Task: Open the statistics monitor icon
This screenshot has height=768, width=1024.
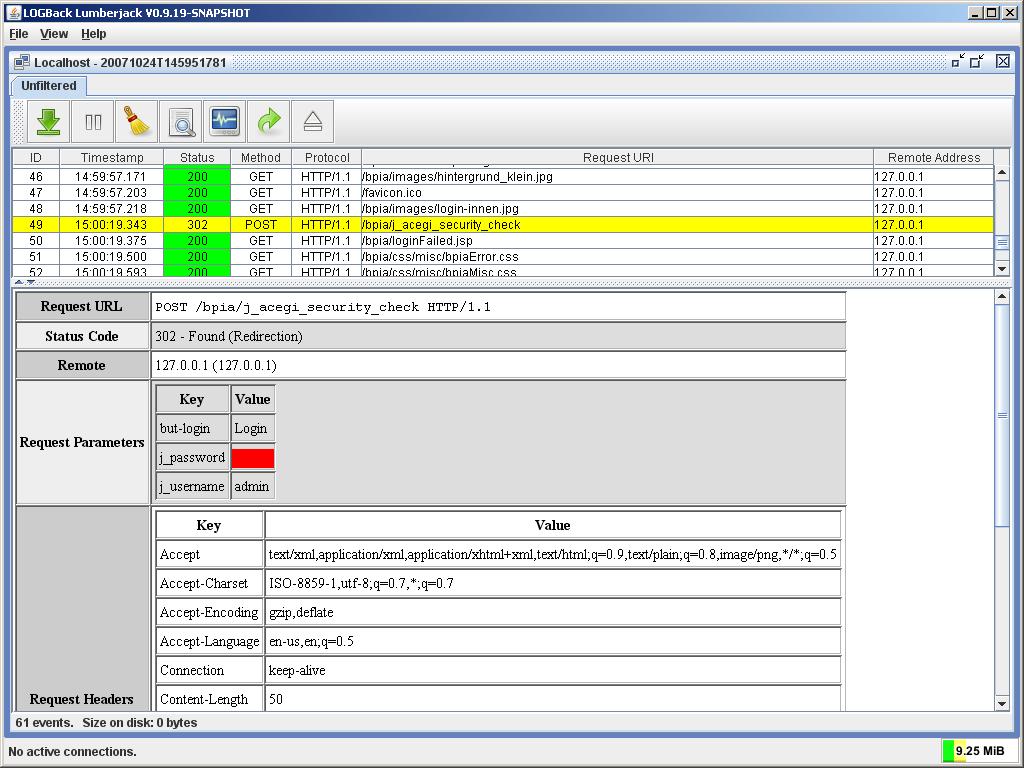Action: click(224, 121)
